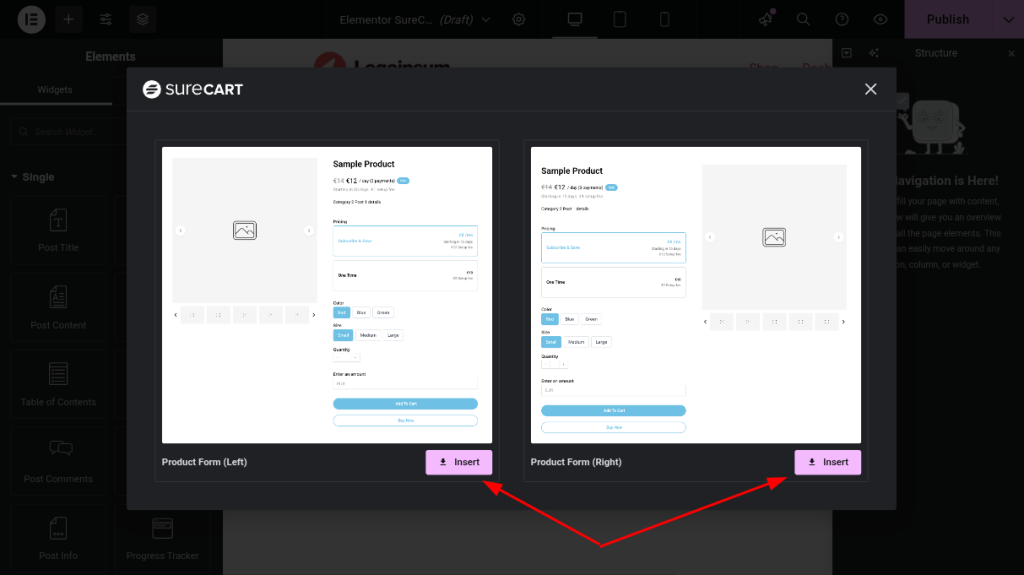Screen dimensions: 1024x575
Task: Click the Add Element plus icon
Action: tap(69, 19)
